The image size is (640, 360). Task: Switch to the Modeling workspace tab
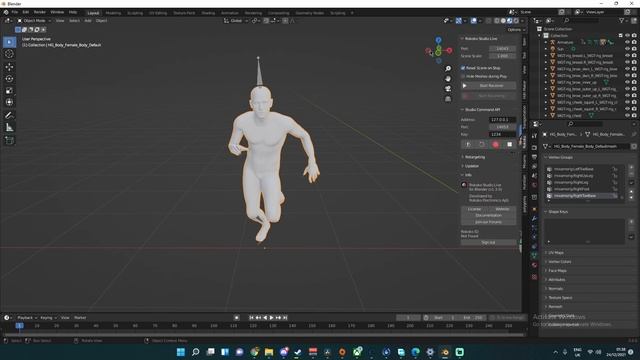point(113,13)
